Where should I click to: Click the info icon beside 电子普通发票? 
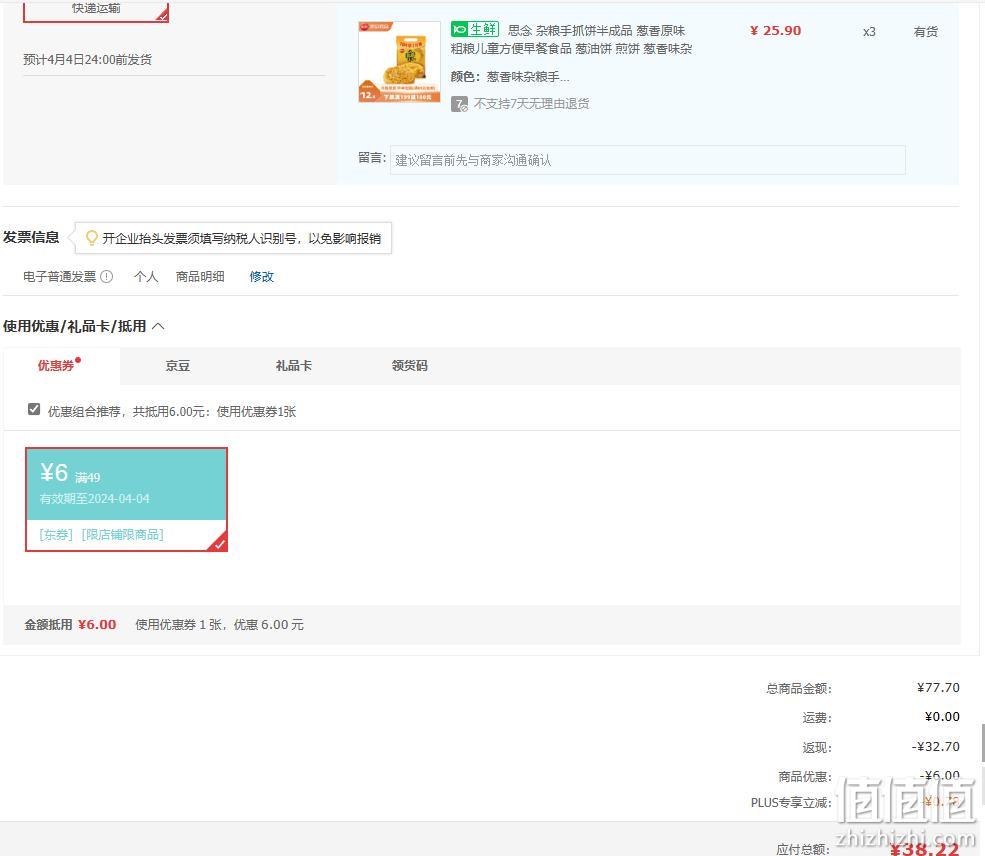click(107, 276)
